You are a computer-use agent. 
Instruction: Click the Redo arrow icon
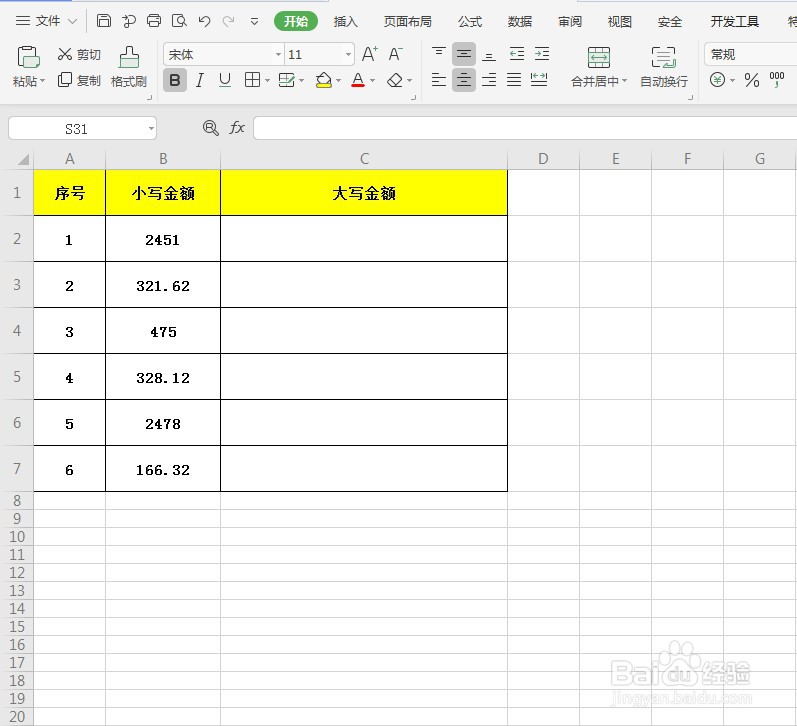(229, 21)
